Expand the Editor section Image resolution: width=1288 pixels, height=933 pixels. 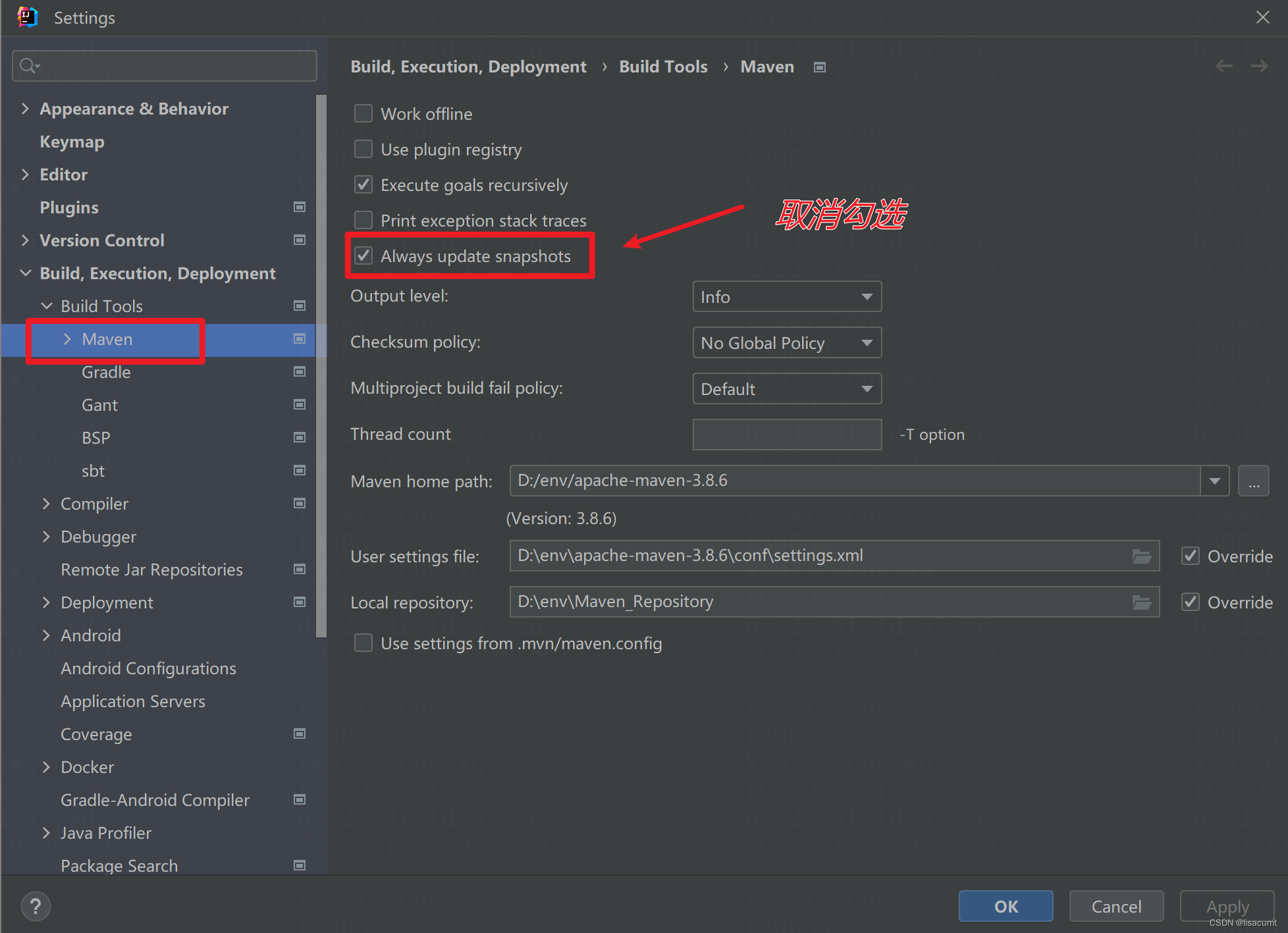(25, 174)
